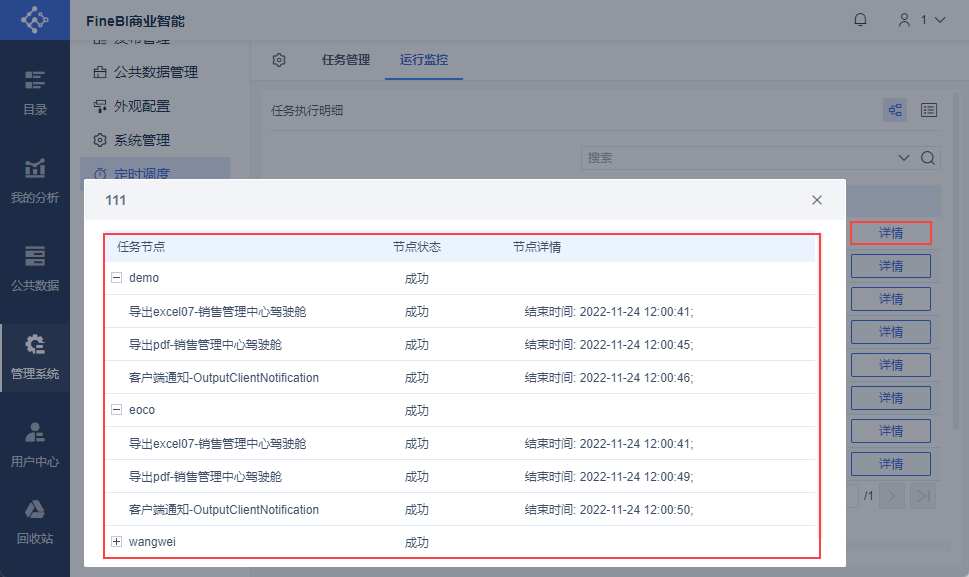Switch to list view icon
The image size is (969, 577).
coord(929,110)
